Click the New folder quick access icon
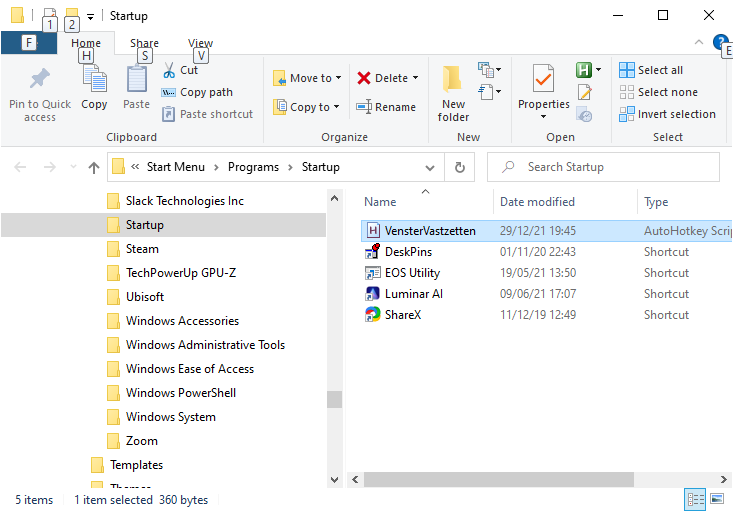 [x=72, y=14]
